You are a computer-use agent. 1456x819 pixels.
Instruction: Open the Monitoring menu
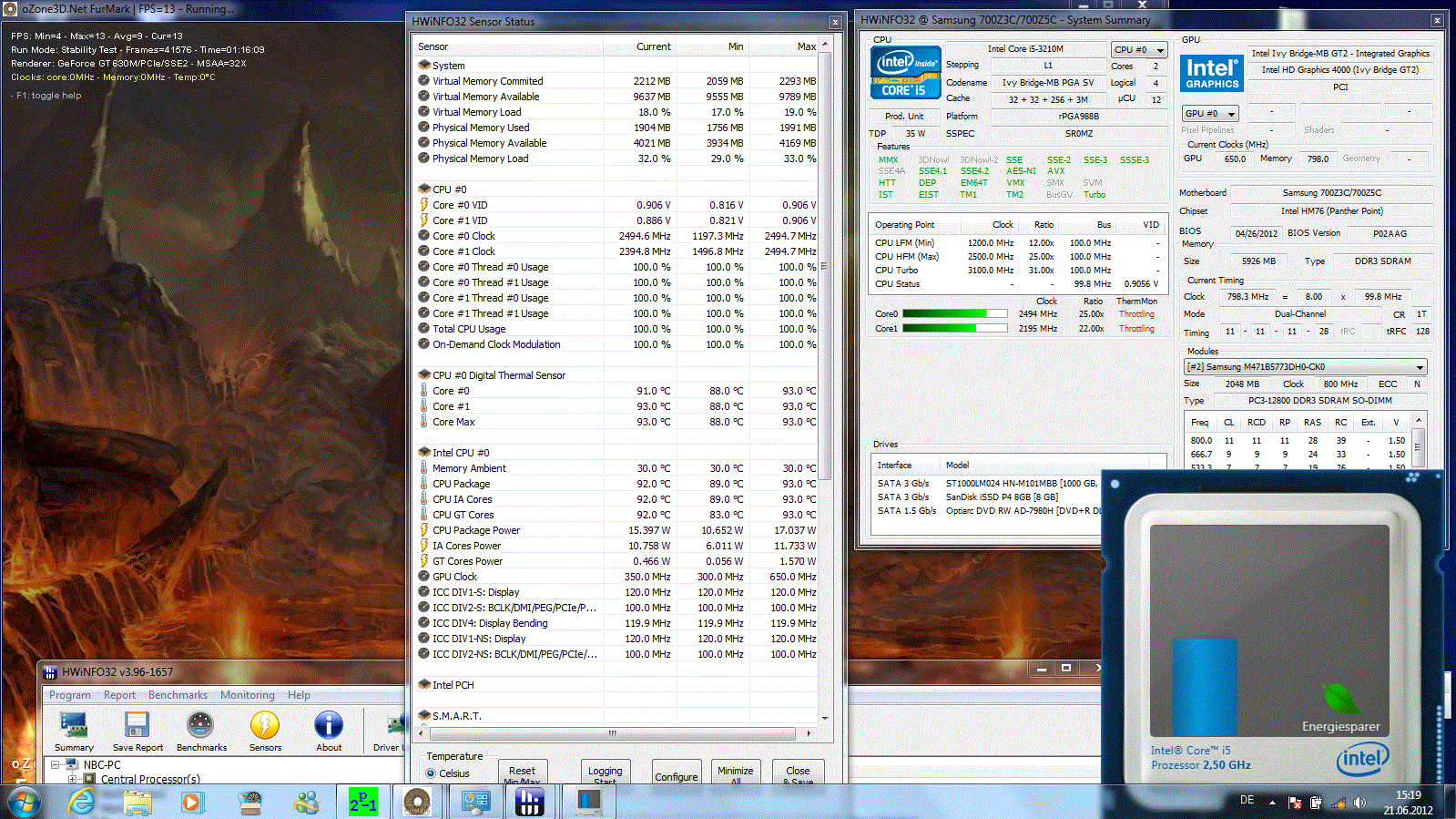tap(247, 695)
